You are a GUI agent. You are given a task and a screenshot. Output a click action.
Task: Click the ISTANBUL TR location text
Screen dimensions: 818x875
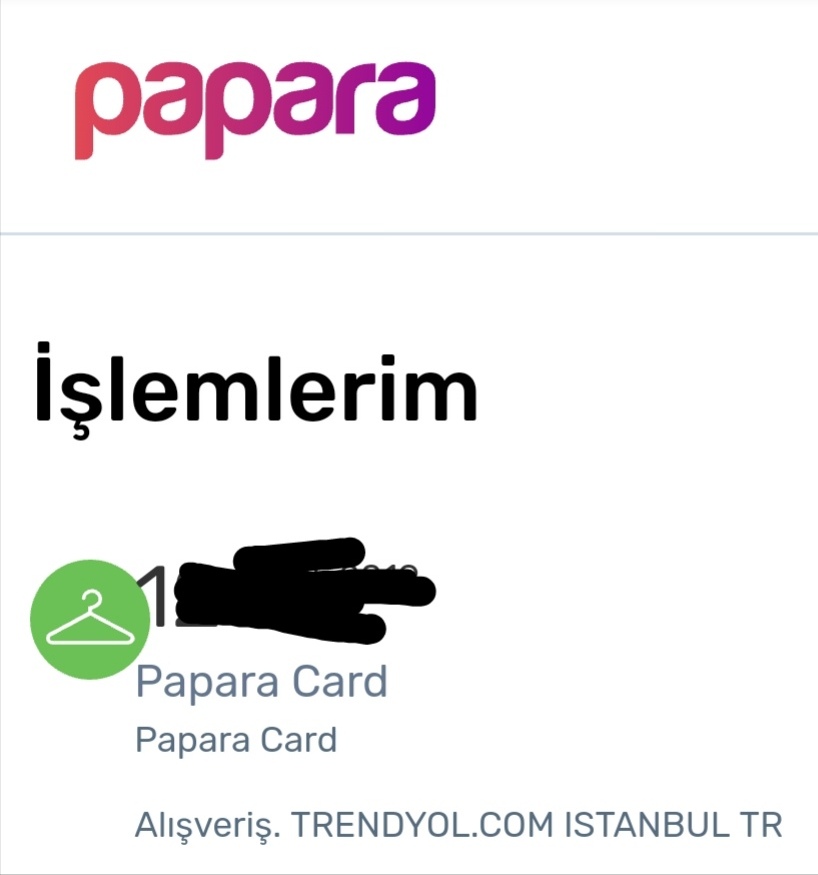673,824
